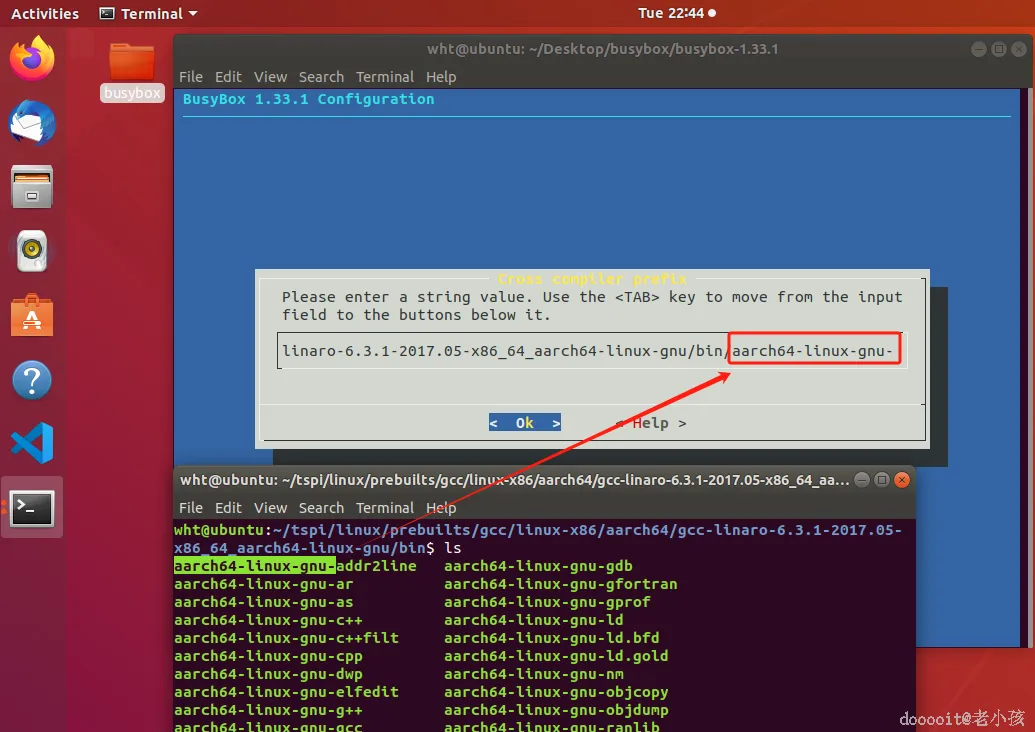Click the Help button in dialog
This screenshot has width=1035, height=732.
651,423
